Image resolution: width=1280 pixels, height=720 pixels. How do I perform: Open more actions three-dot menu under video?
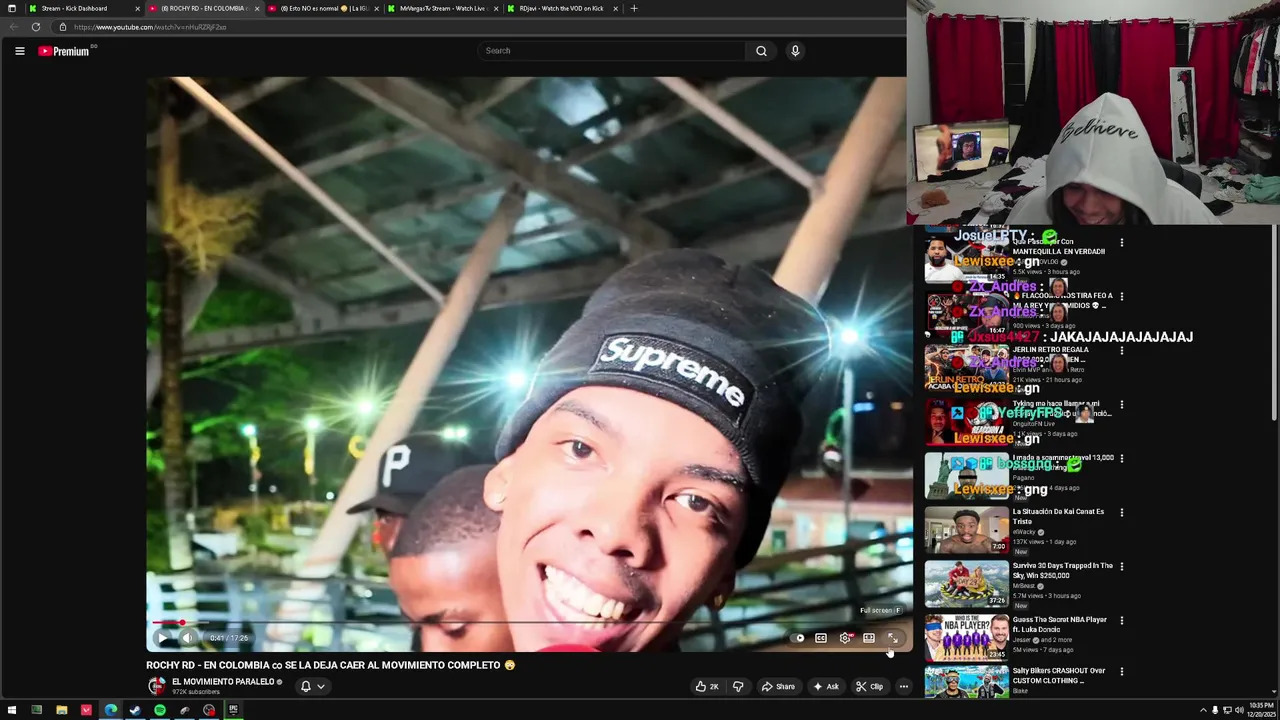click(904, 687)
